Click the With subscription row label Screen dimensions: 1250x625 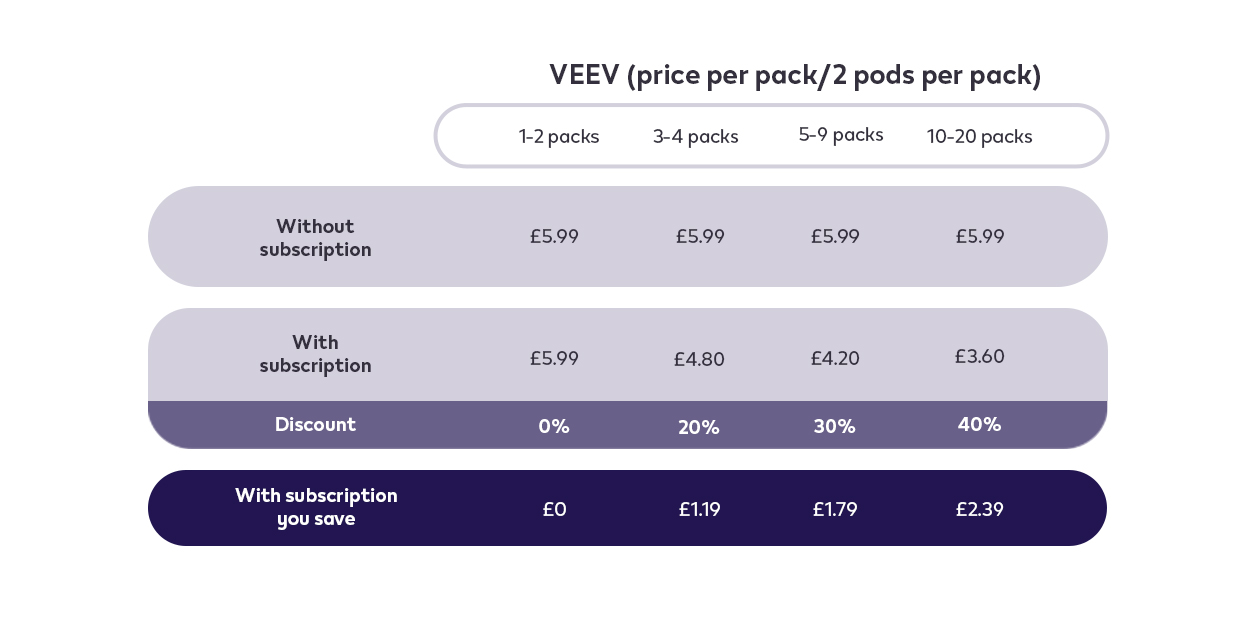[x=315, y=354]
